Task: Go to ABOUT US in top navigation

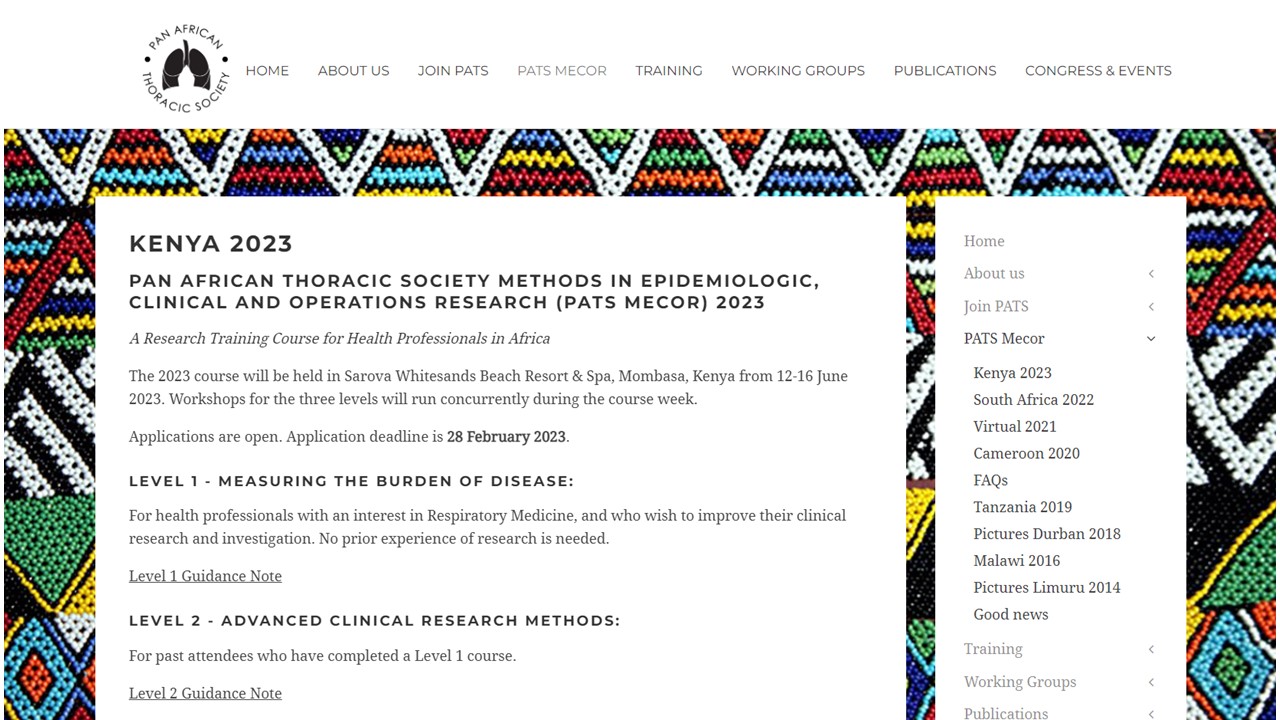Action: [x=353, y=71]
